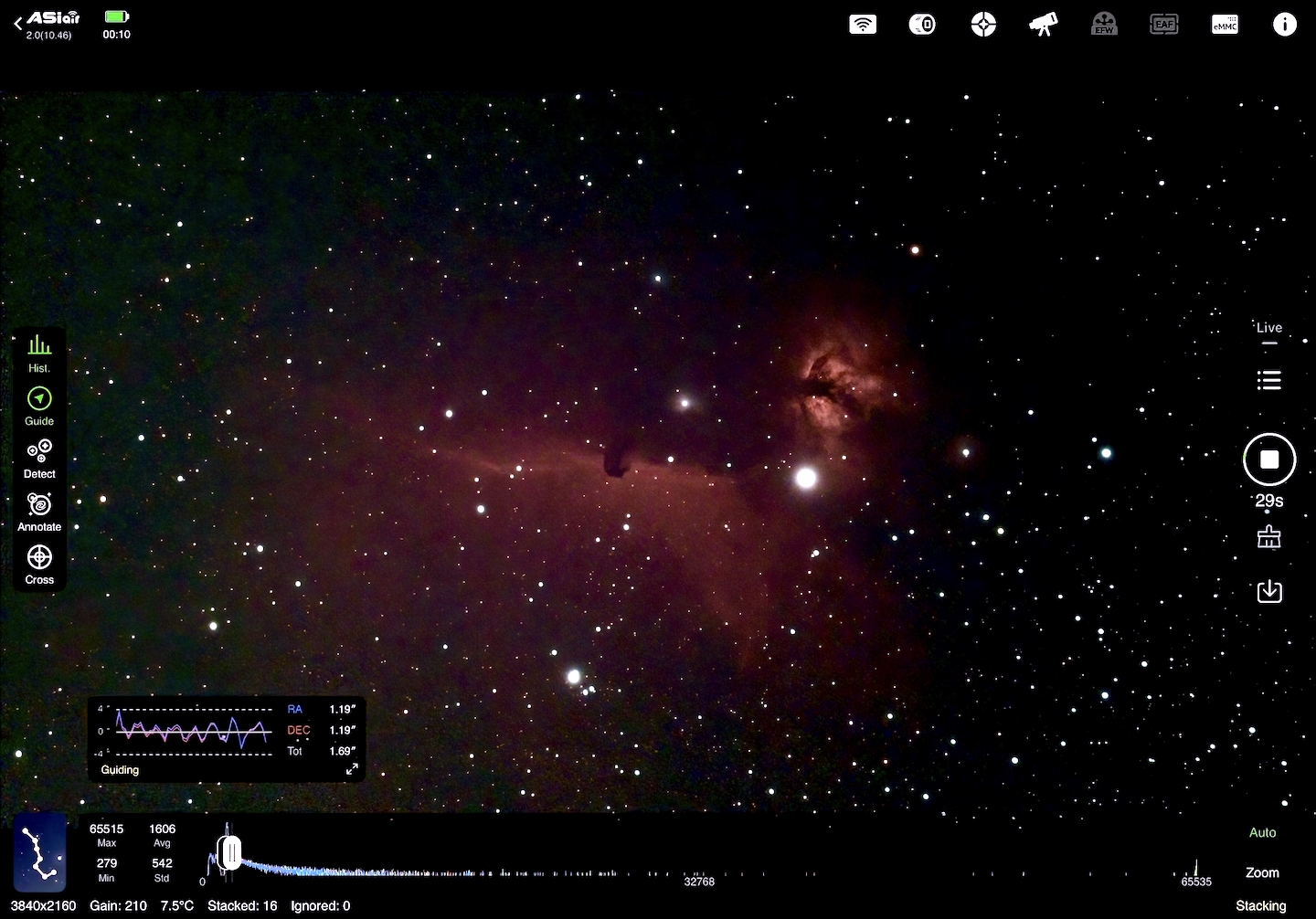Image resolution: width=1316 pixels, height=919 pixels.
Task: Open the guide scope crosshair settings
Action: [x=983, y=25]
